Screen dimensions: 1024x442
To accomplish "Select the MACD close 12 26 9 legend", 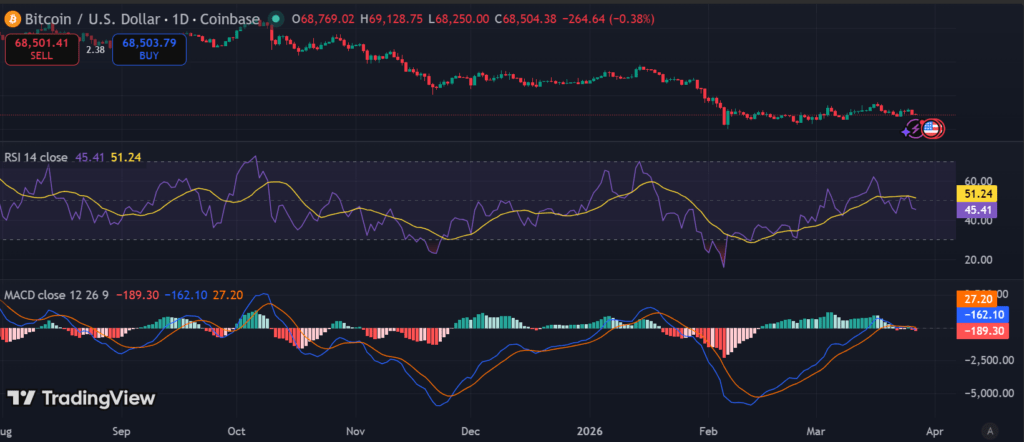I will pos(57,295).
